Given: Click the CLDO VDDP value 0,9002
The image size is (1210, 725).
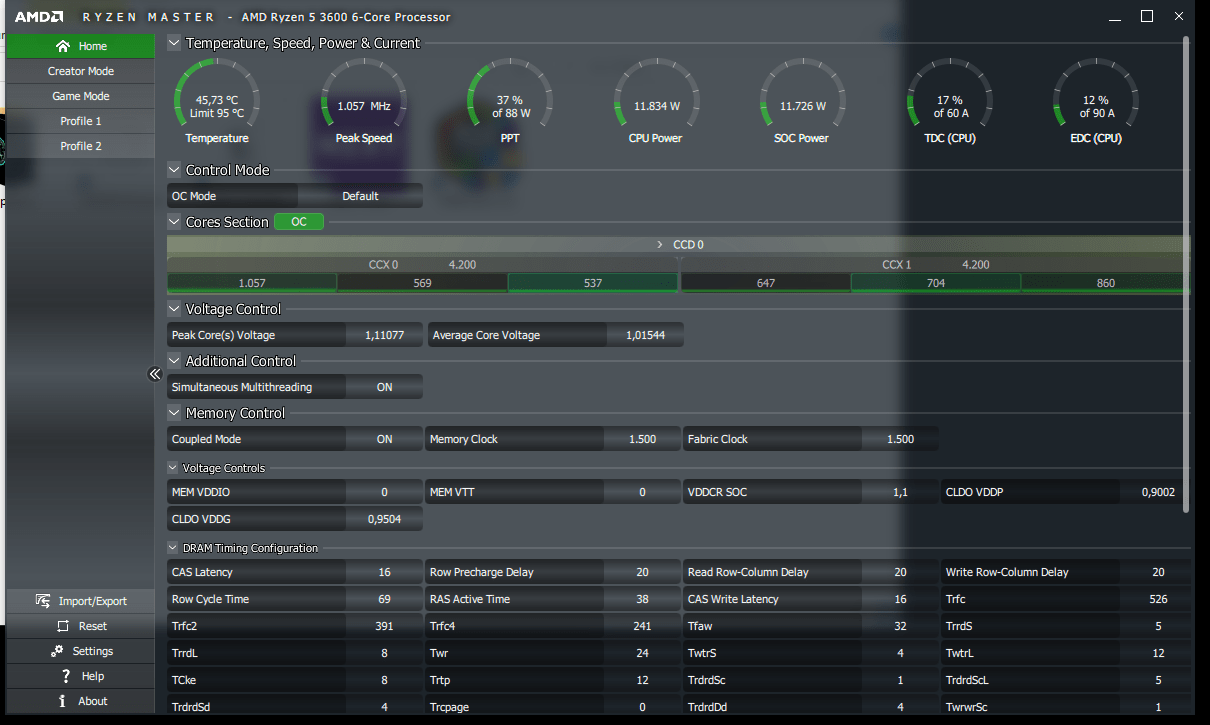Looking at the screenshot, I should pyautogui.click(x=1158, y=492).
